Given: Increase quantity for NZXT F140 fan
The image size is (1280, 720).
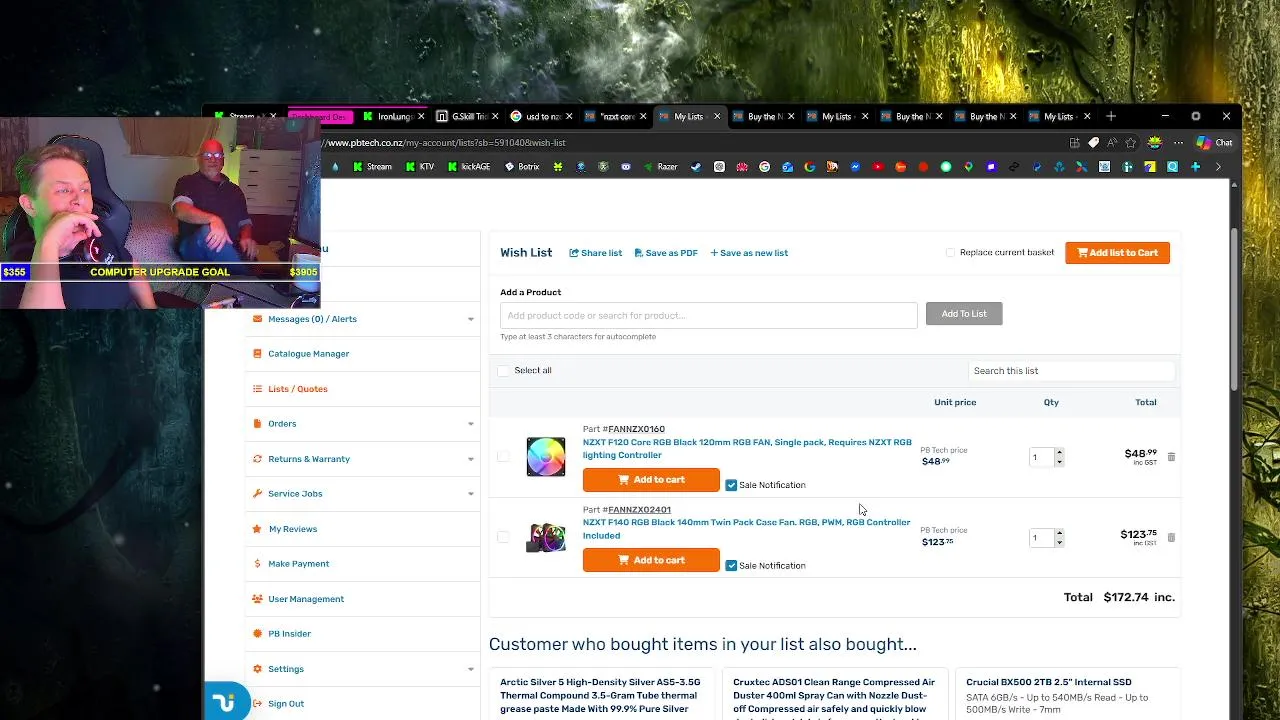Looking at the screenshot, I should [x=1059, y=533].
